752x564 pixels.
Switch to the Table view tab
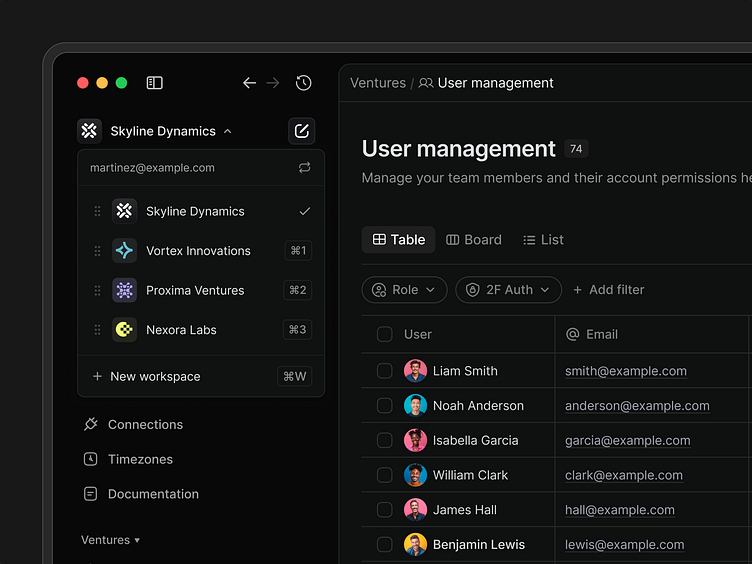point(399,239)
